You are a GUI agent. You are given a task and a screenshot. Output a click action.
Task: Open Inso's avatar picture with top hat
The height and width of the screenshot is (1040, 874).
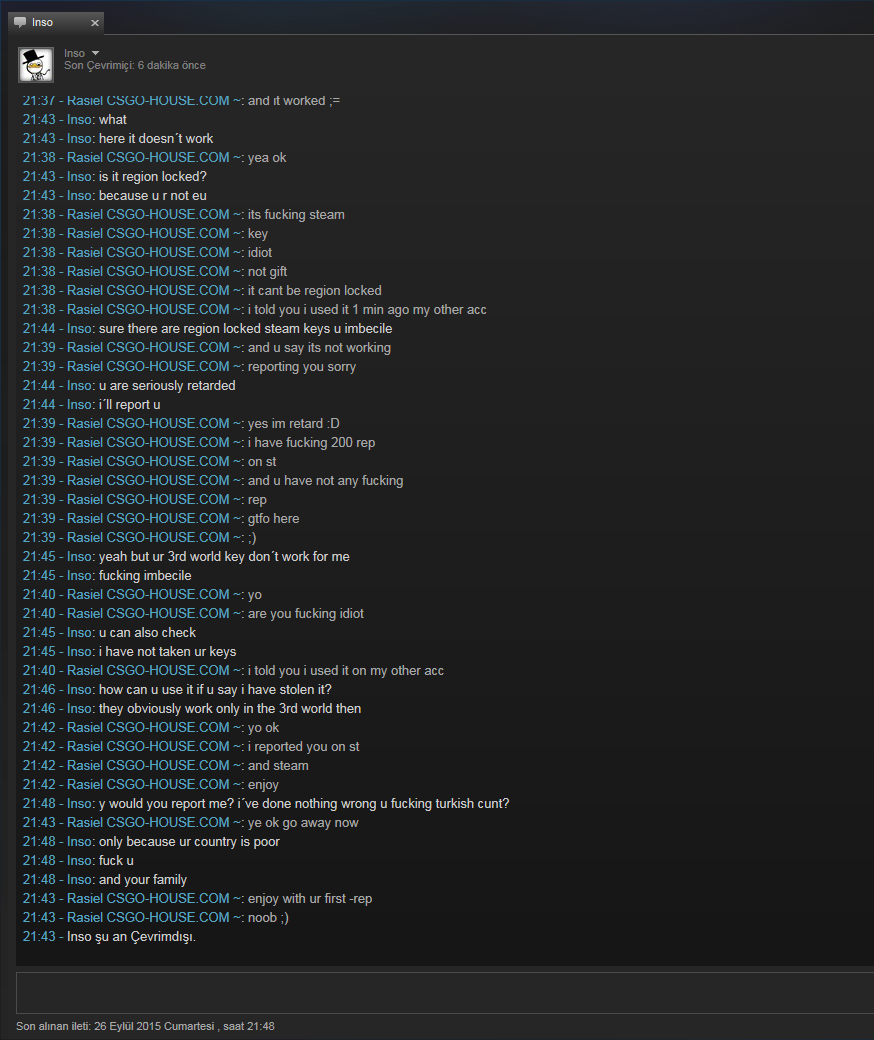pyautogui.click(x=36, y=65)
